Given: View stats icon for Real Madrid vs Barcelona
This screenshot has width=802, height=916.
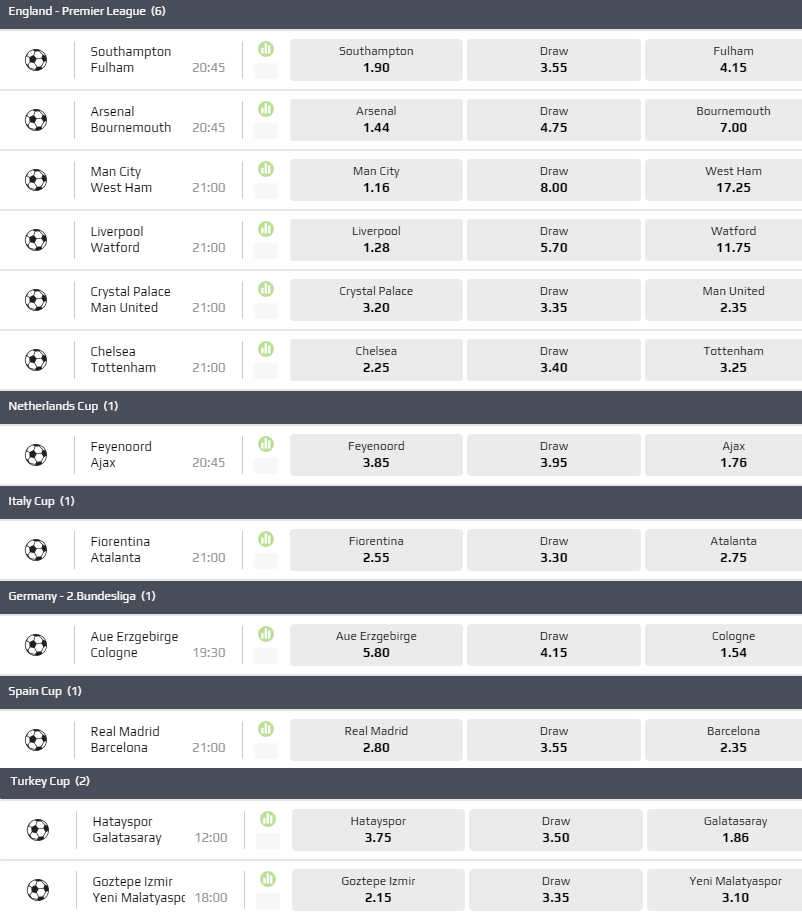Looking at the screenshot, I should tap(266, 729).
